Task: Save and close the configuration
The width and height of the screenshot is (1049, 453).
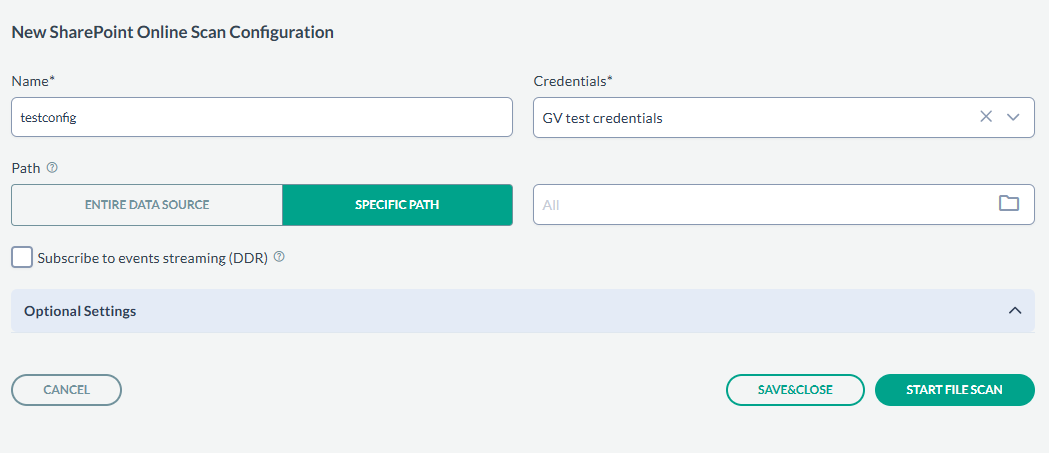Action: [795, 390]
